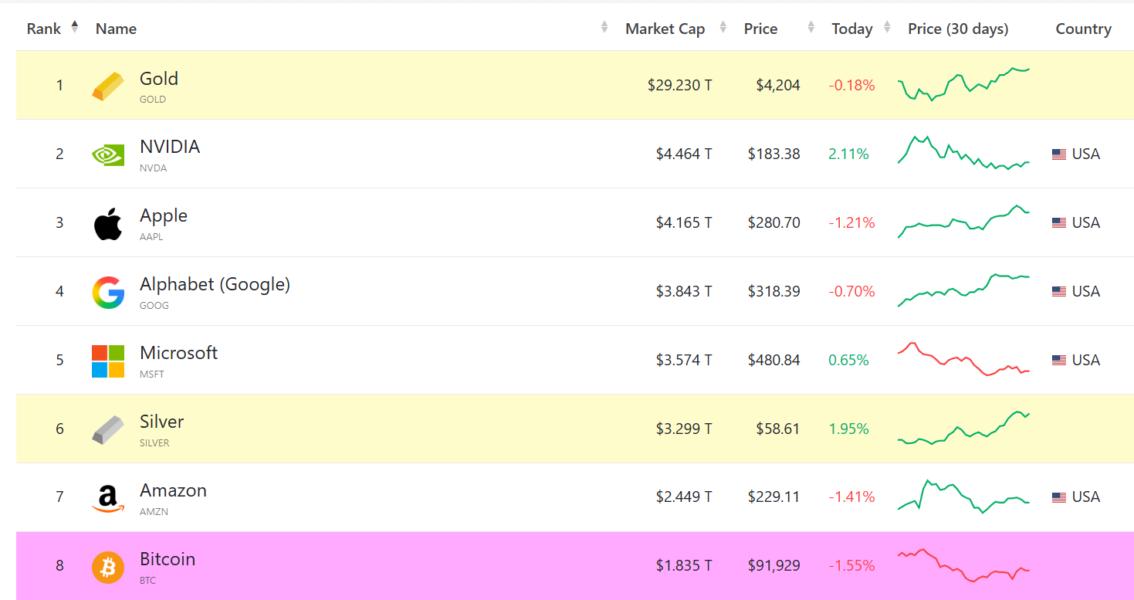Sort table by Rank column arrow

click(72, 28)
